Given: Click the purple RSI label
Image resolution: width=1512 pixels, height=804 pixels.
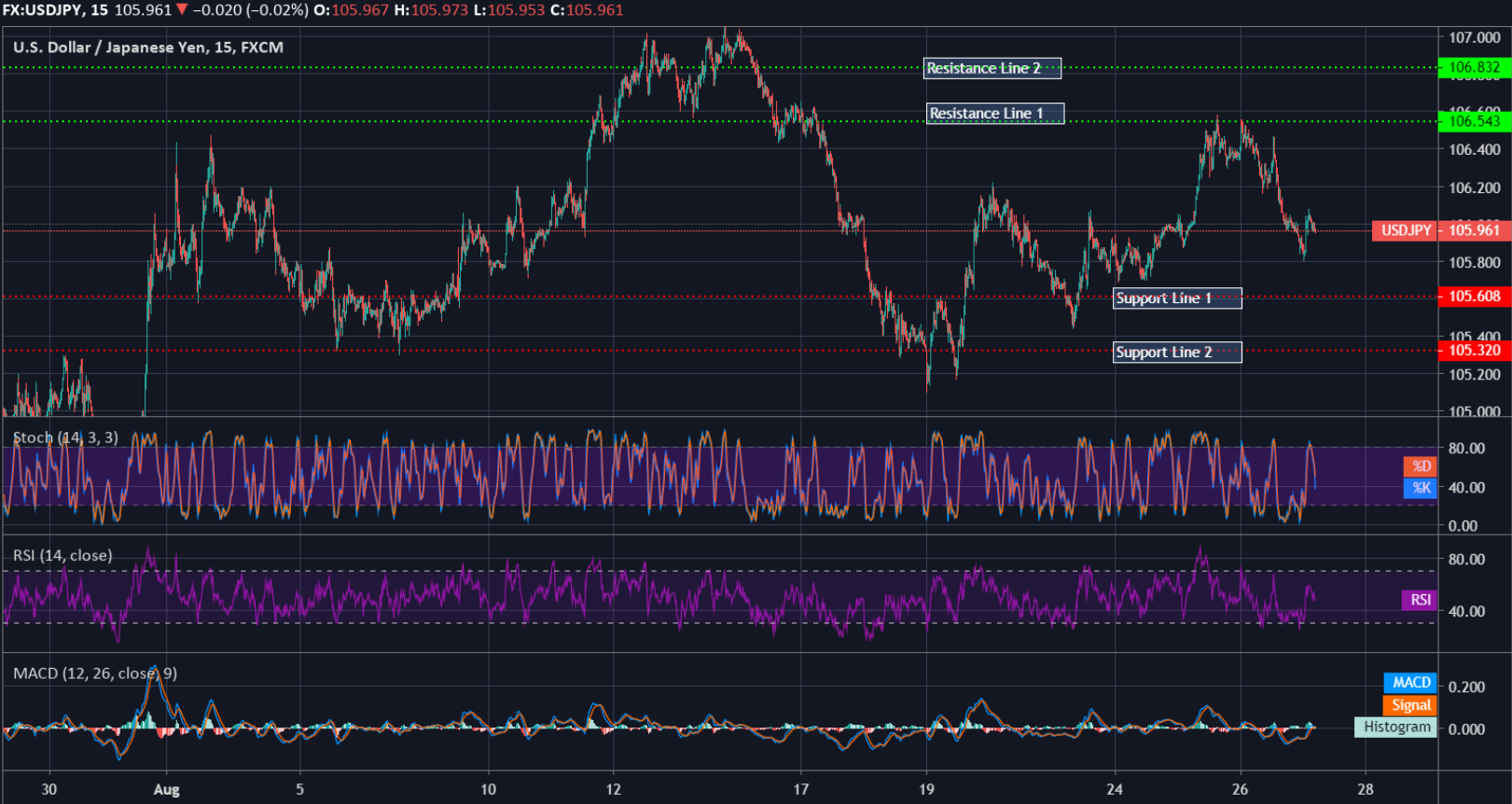Looking at the screenshot, I should pos(1420,600).
